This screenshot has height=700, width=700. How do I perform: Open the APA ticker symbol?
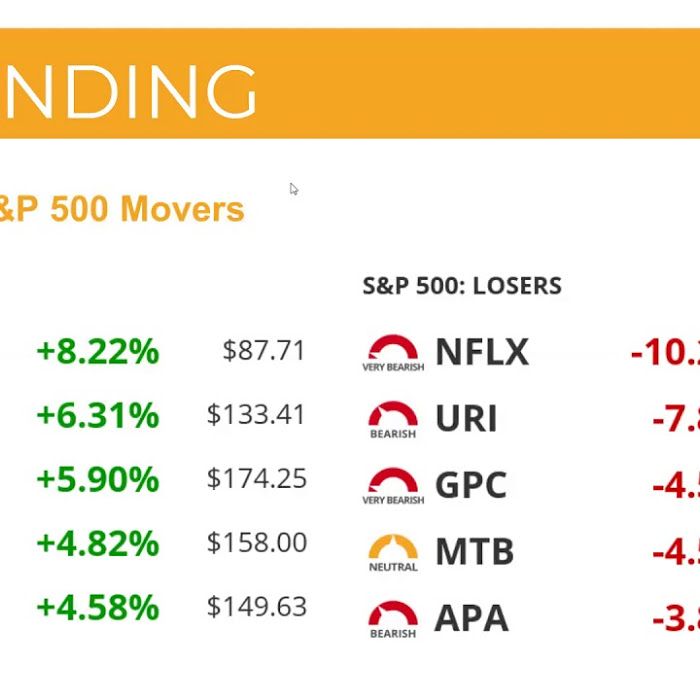[471, 618]
